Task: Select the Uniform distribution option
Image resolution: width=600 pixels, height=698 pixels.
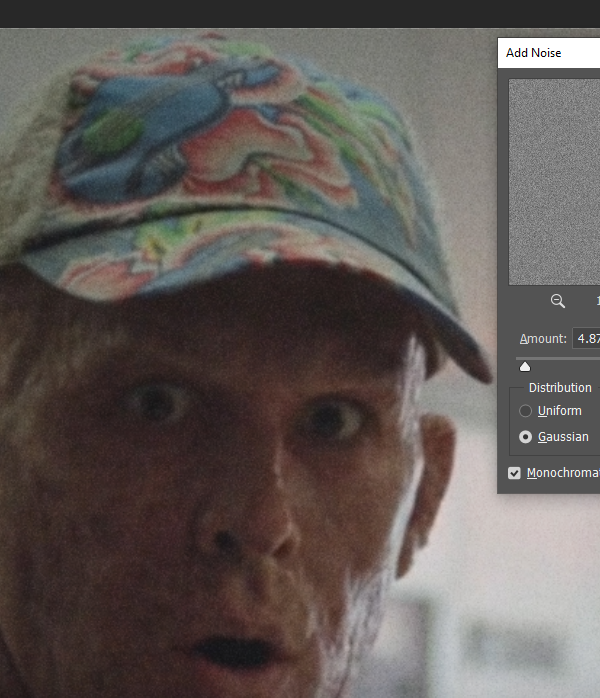Action: click(x=525, y=410)
